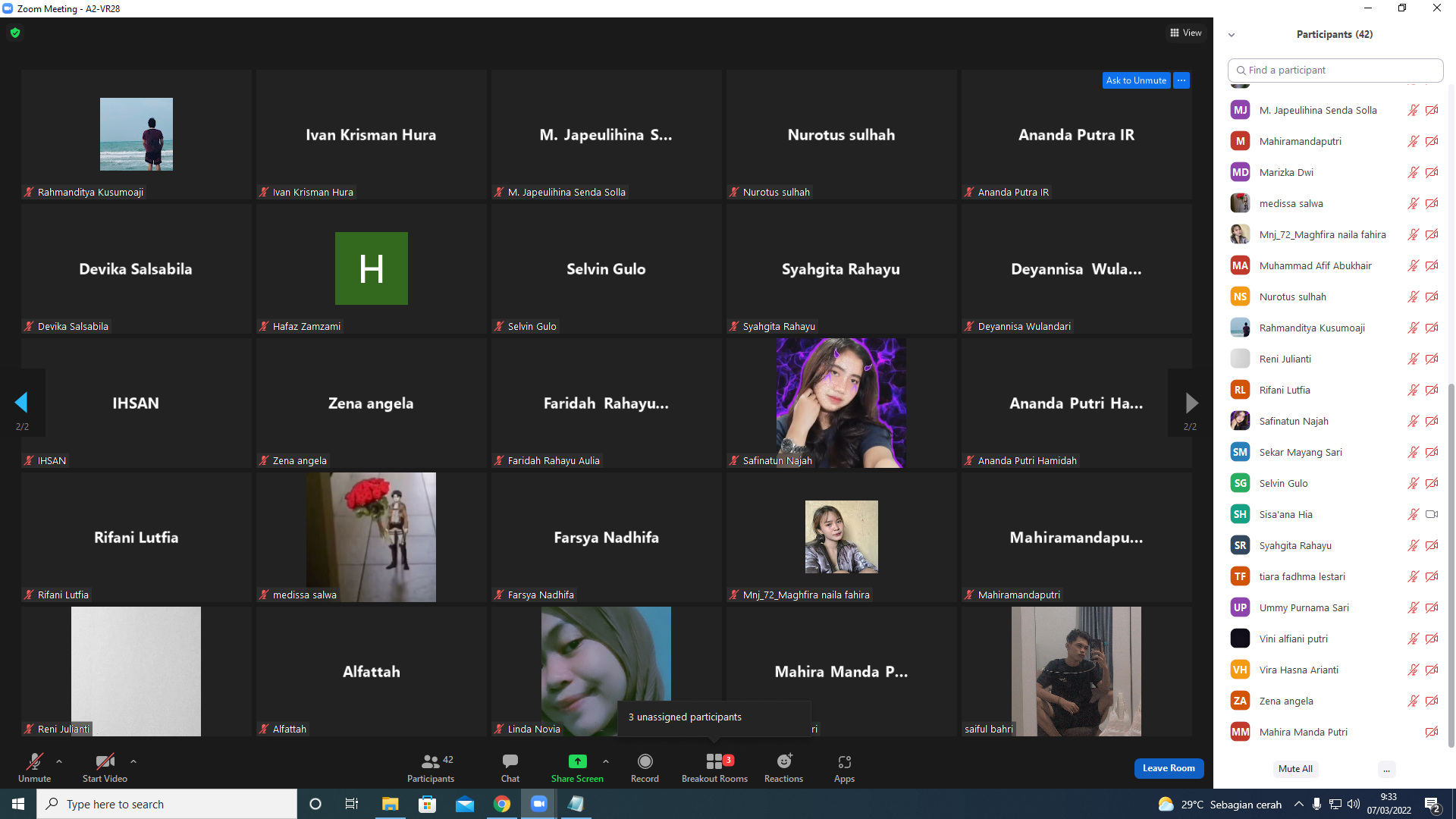1456x819 pixels.
Task: Click the Windows taskbar search box
Action: [167, 804]
